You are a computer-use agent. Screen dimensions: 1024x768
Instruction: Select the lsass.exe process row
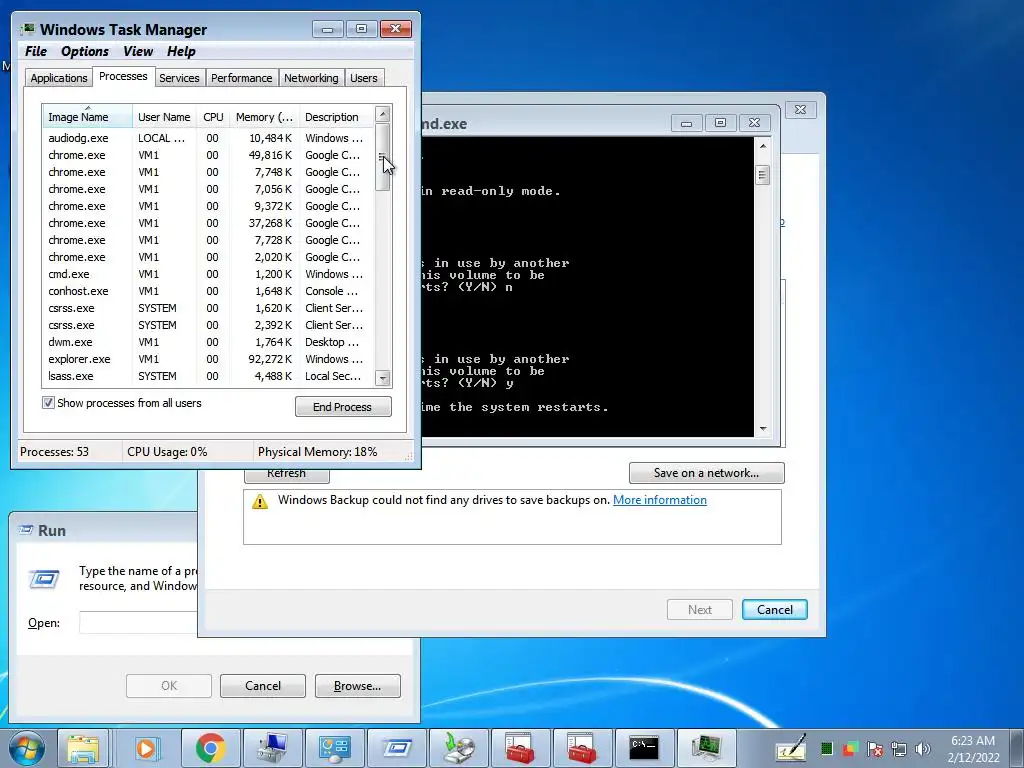pyautogui.click(x=208, y=376)
